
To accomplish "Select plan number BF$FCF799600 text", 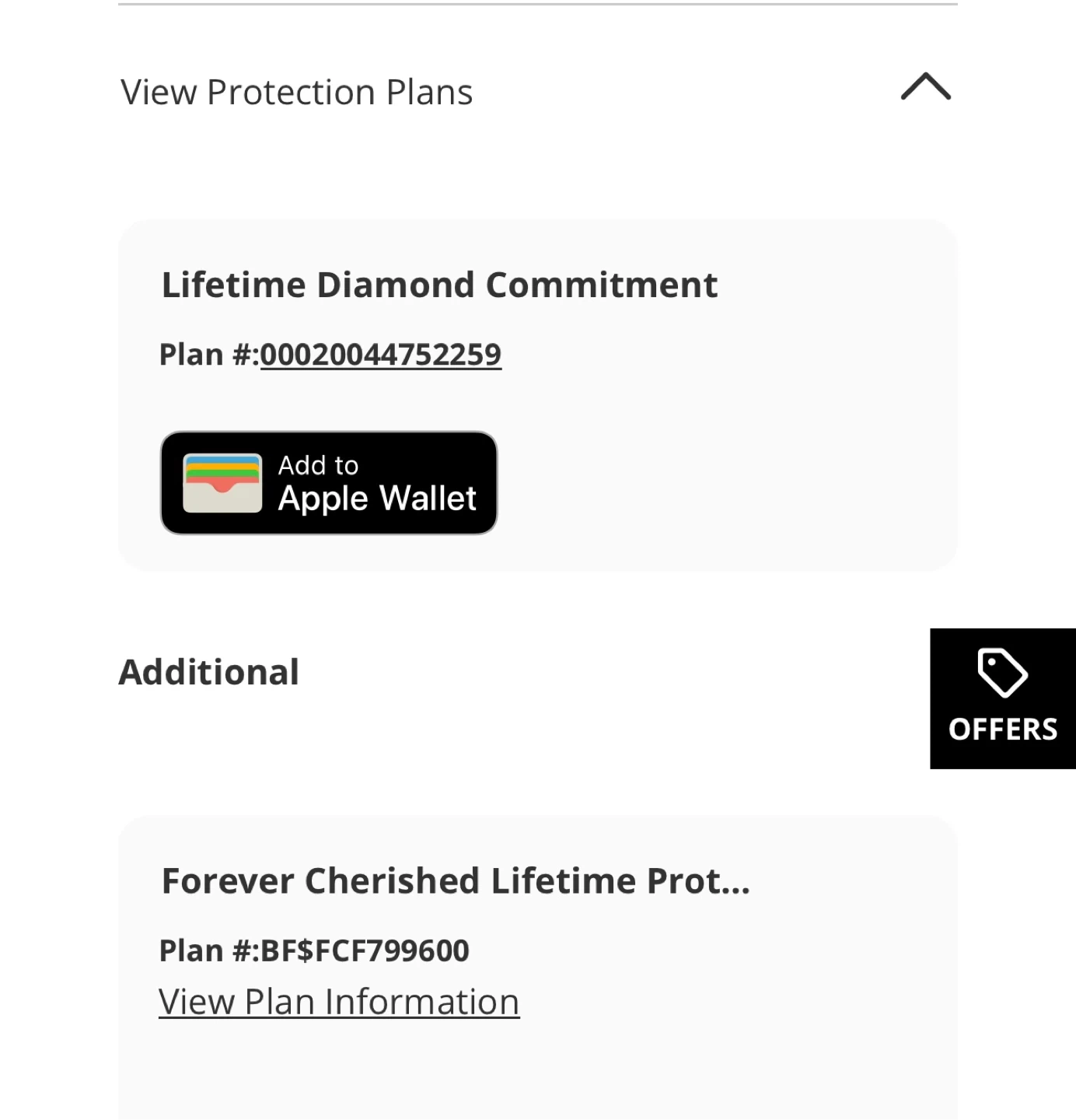I will click(365, 950).
